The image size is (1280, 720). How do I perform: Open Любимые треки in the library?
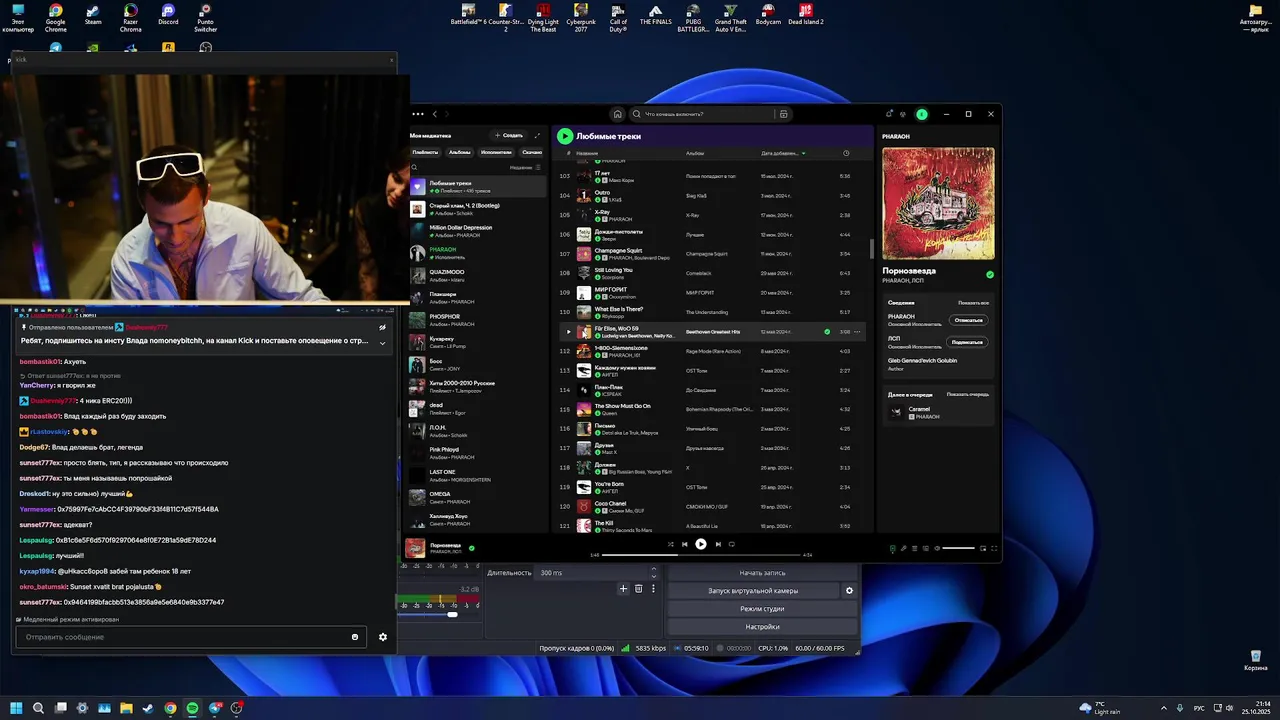(x=478, y=187)
